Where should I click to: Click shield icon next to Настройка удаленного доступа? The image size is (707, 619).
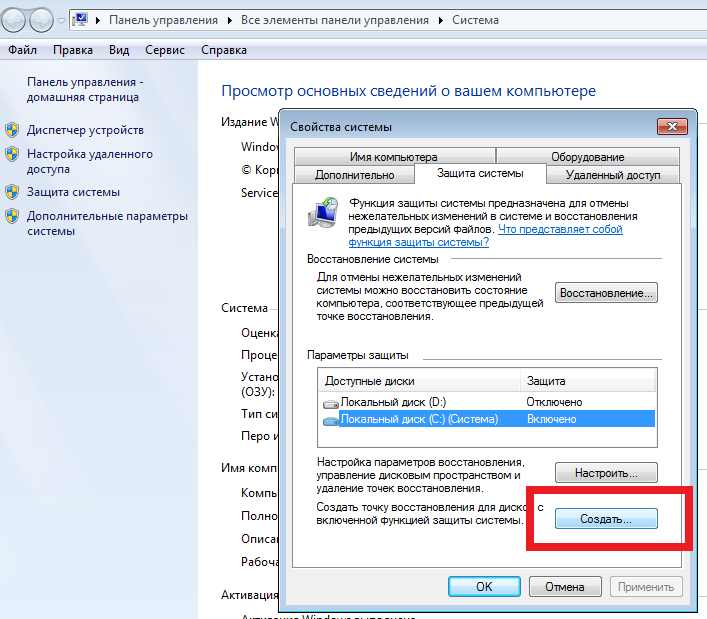point(12,154)
